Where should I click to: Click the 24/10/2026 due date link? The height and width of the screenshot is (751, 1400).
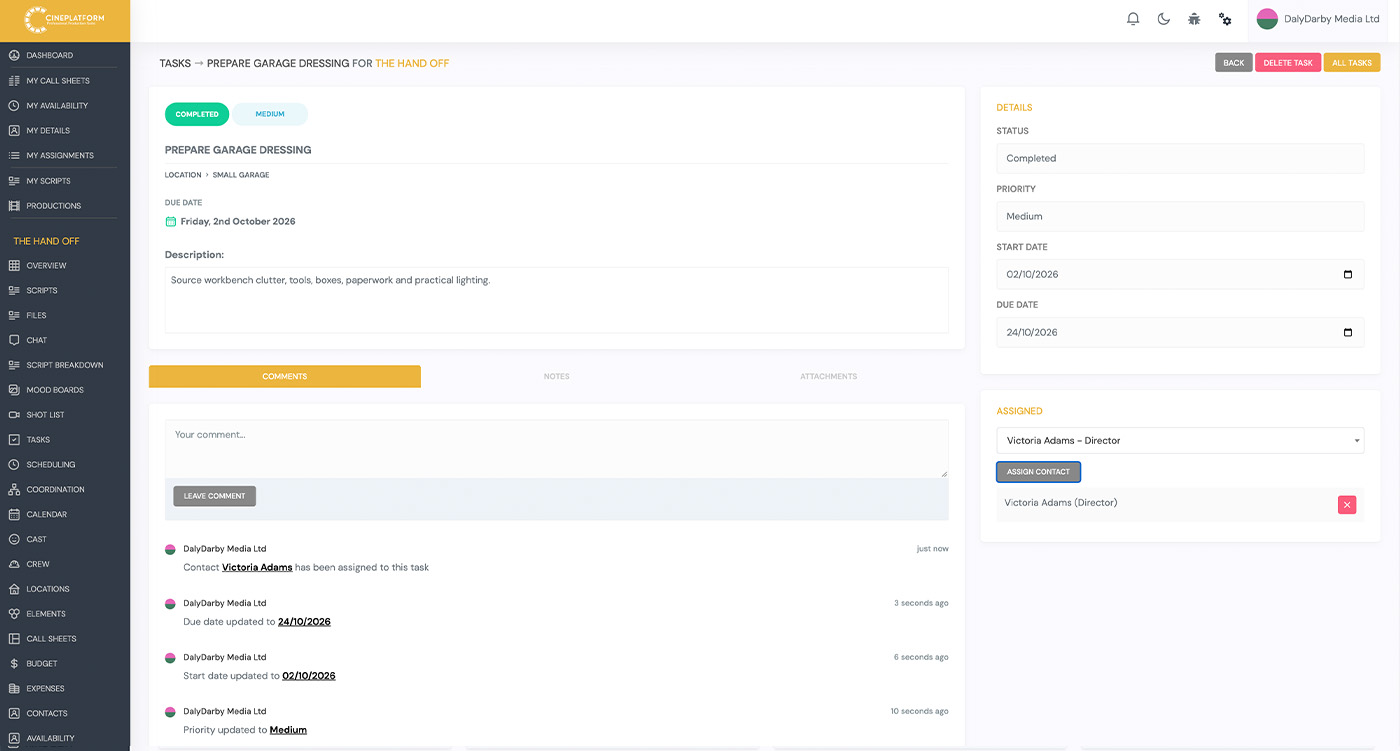point(304,622)
